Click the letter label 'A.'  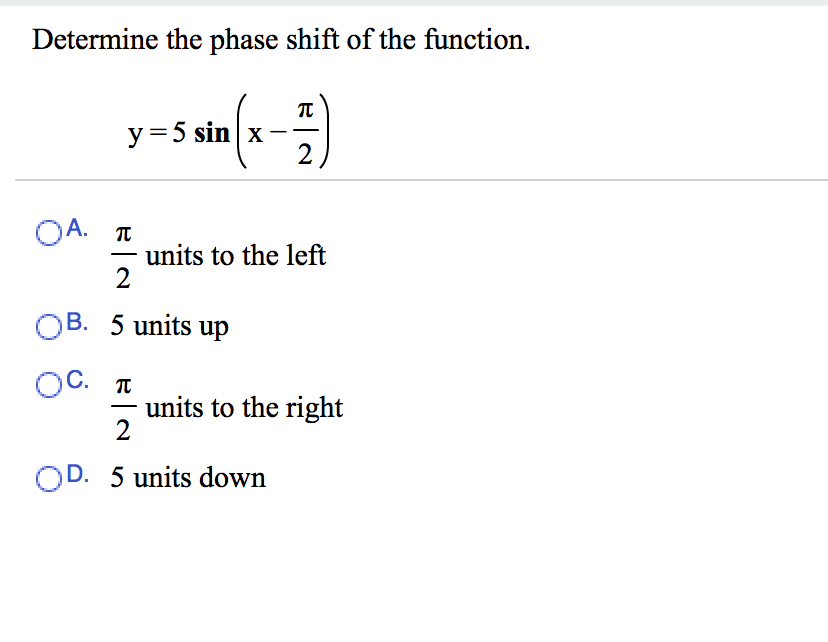point(75,229)
